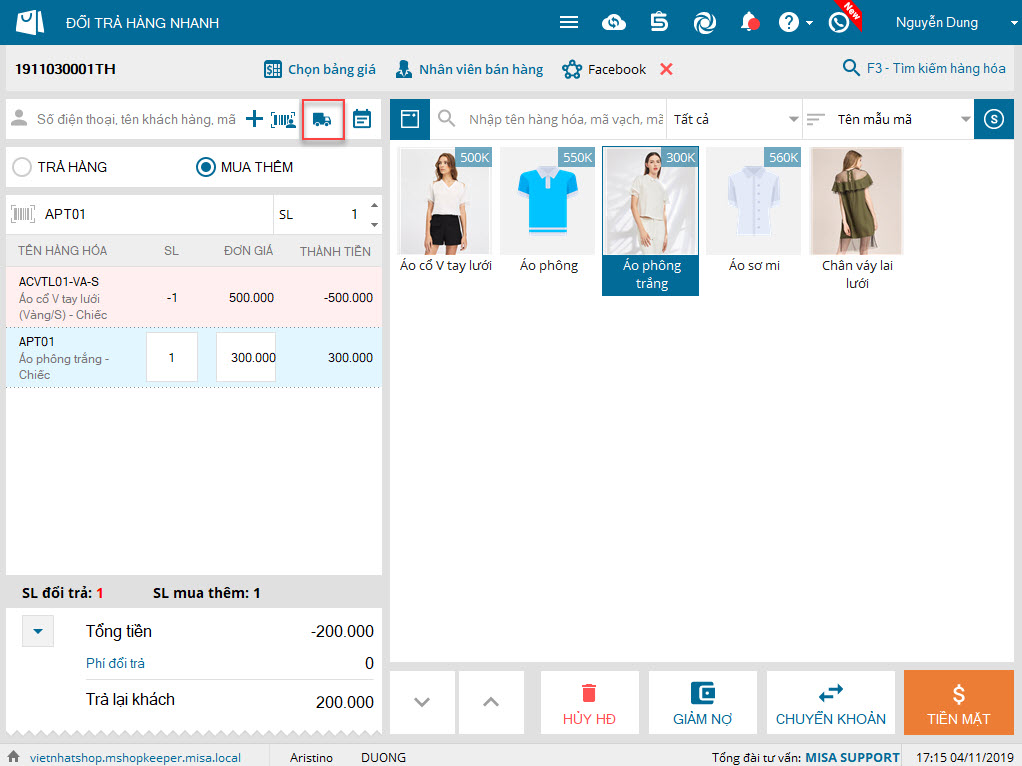The height and width of the screenshot is (766, 1022).
Task: Click the scan customer card barcode icon
Action: point(284,119)
